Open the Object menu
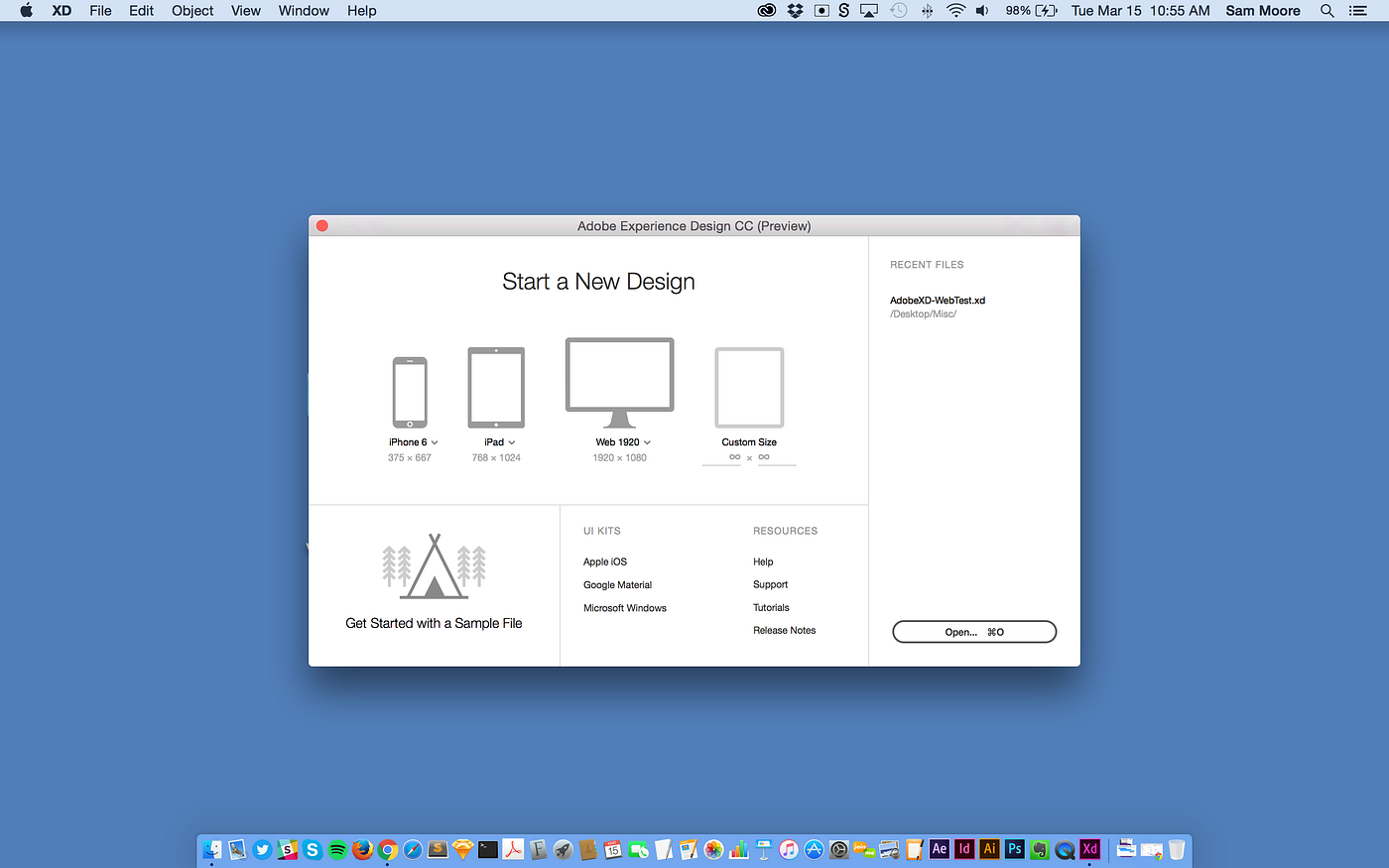Image resolution: width=1389 pixels, height=868 pixels. (191, 10)
